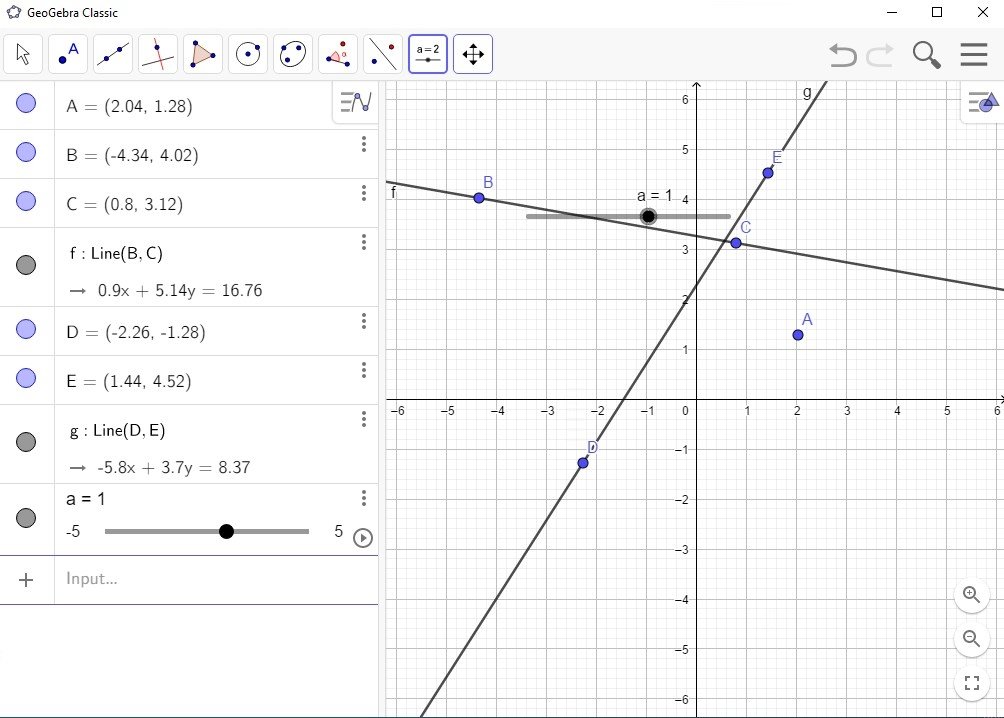Click the g : Line(D, E) definition
1004x718 pixels.
[118, 430]
